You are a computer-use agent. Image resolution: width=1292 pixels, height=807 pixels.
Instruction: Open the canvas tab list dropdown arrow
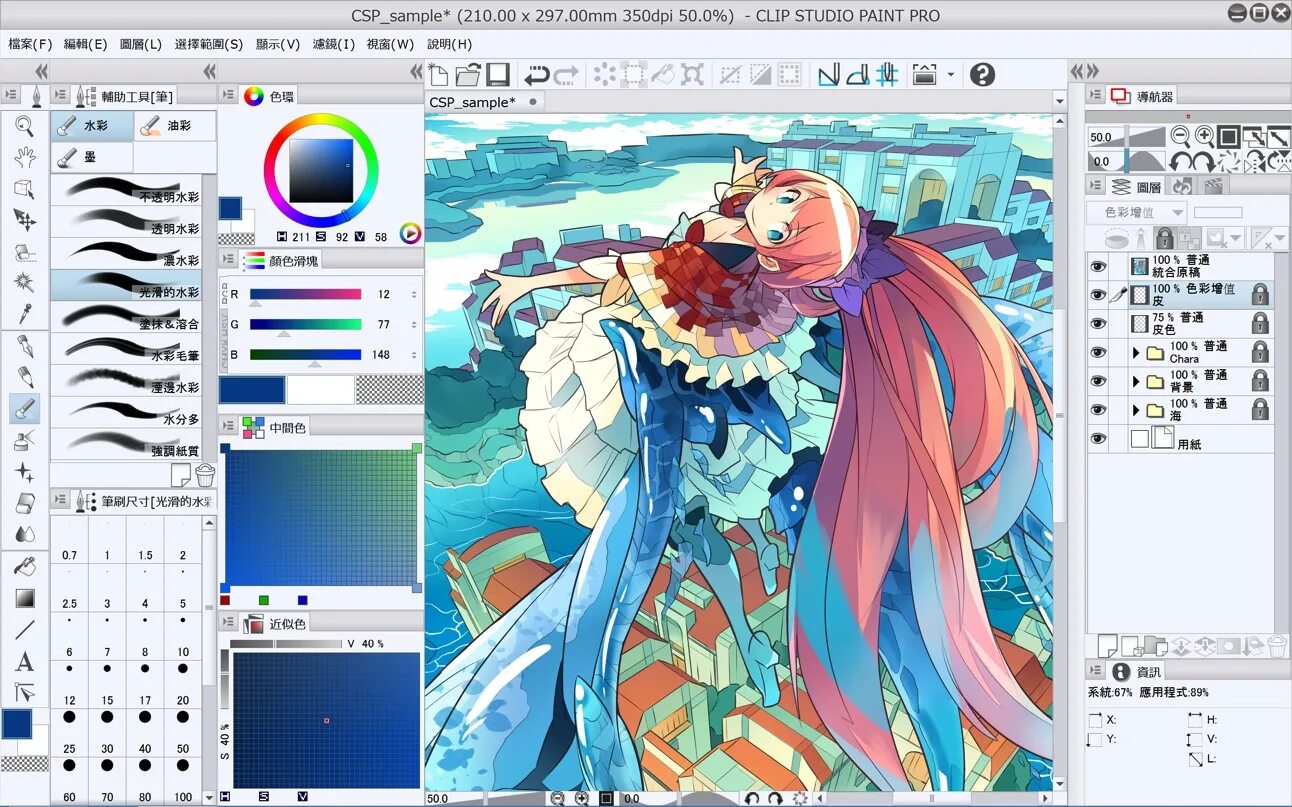pyautogui.click(x=1060, y=101)
